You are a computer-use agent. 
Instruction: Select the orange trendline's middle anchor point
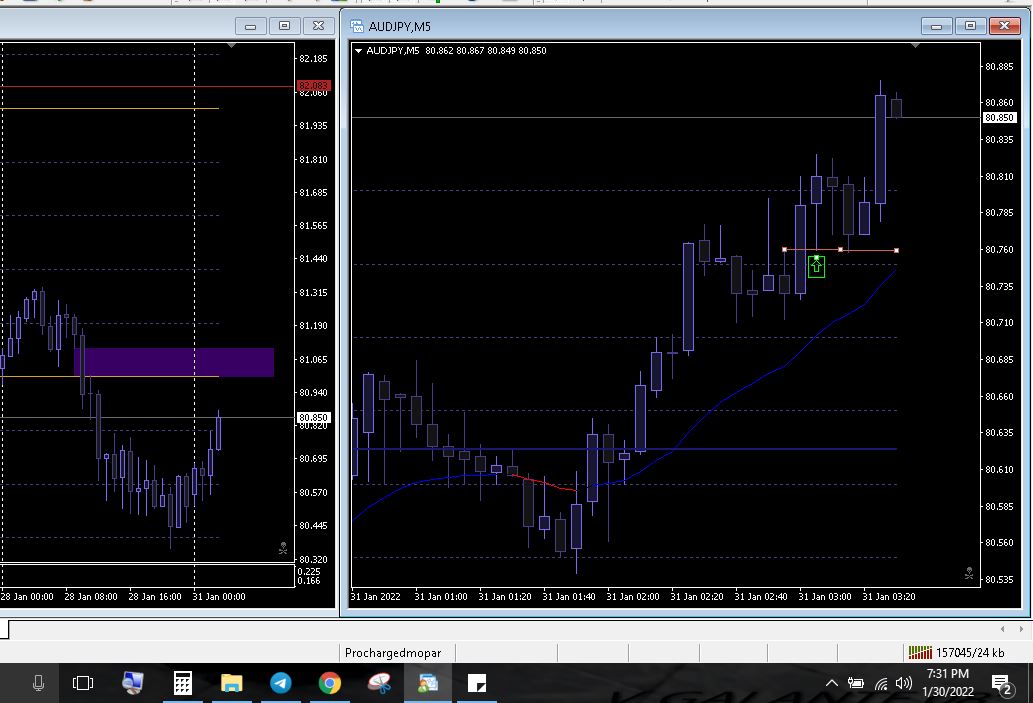coord(840,249)
